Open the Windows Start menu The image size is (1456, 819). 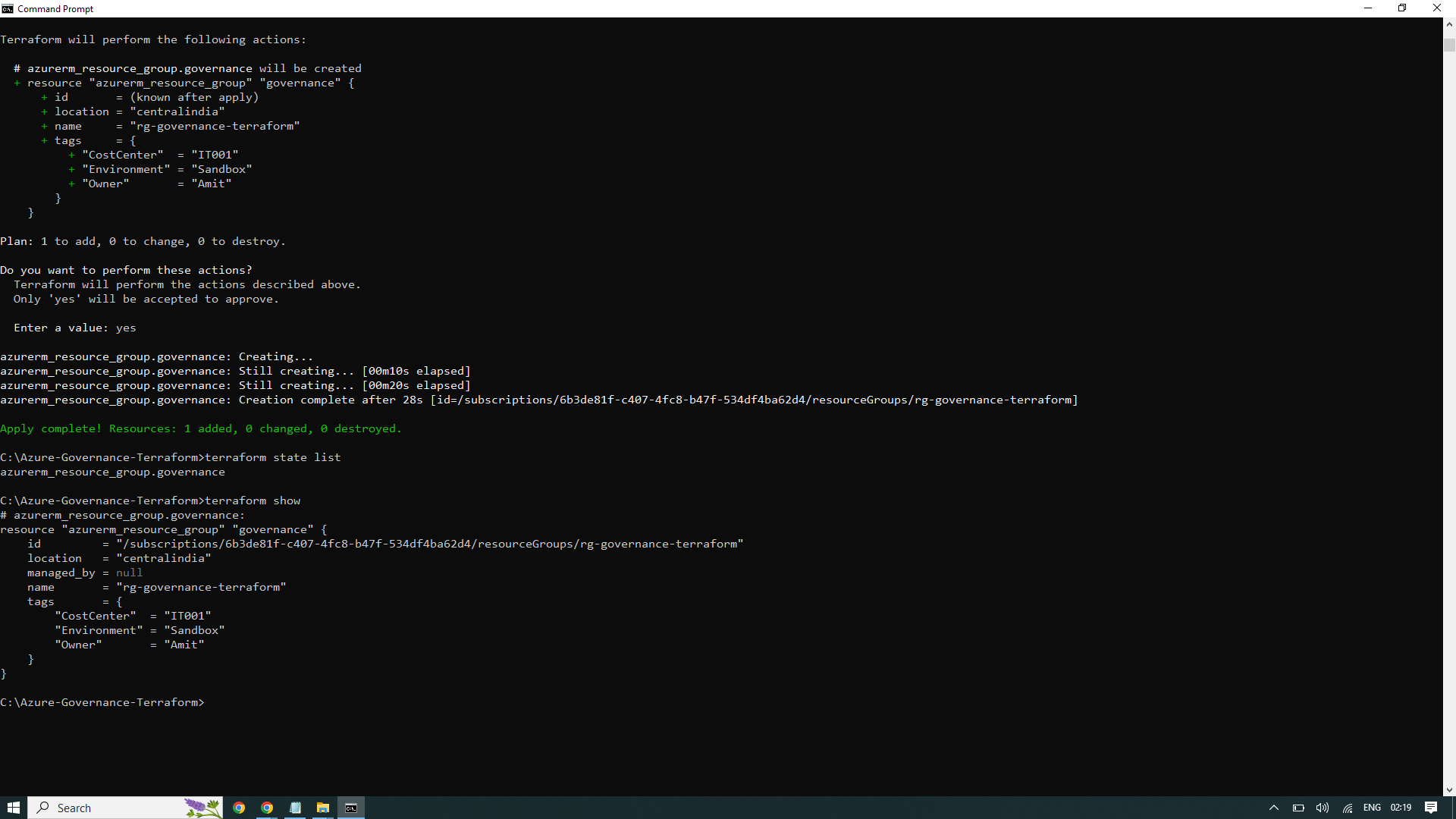tap(14, 808)
